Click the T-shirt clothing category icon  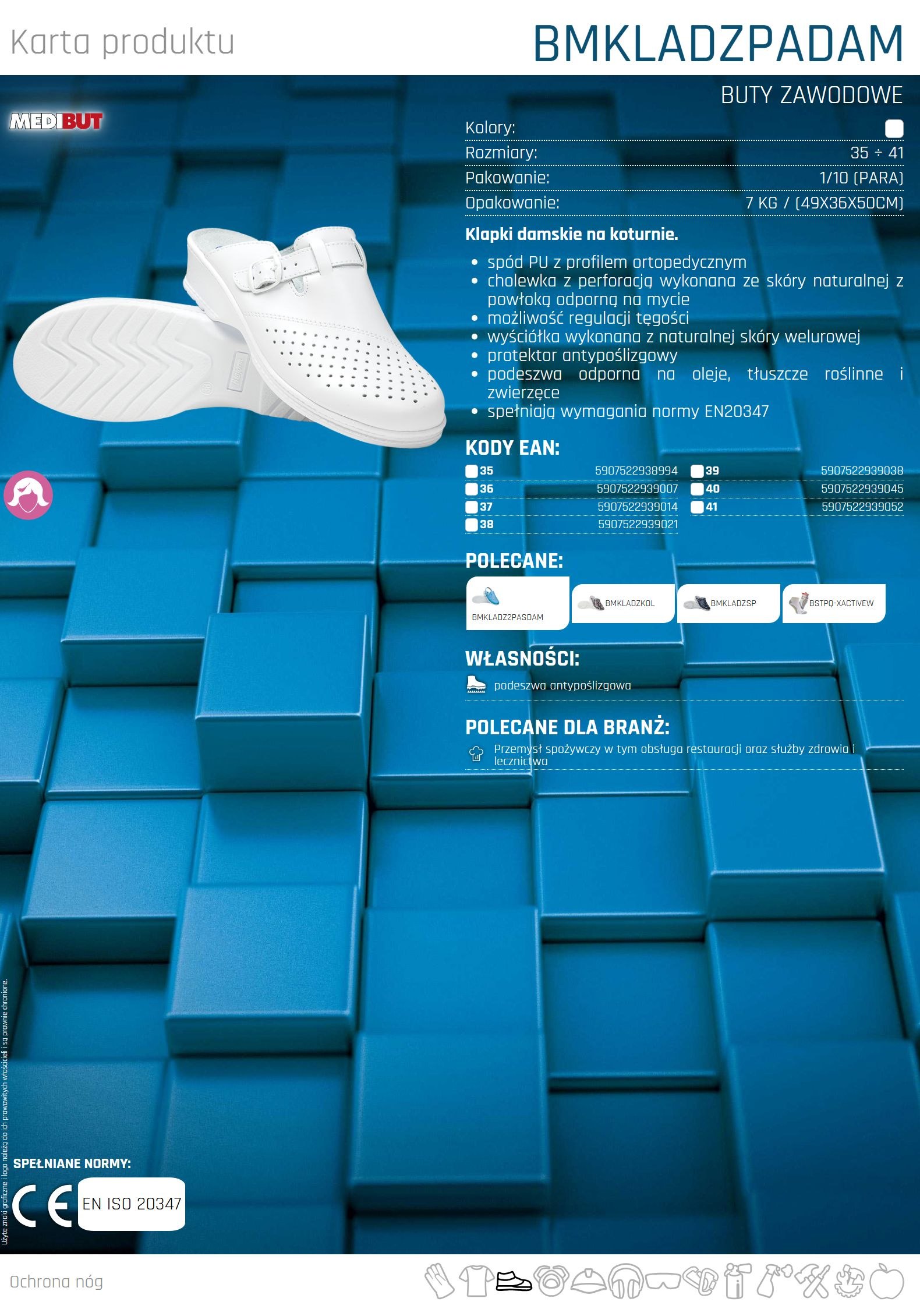(x=476, y=1281)
